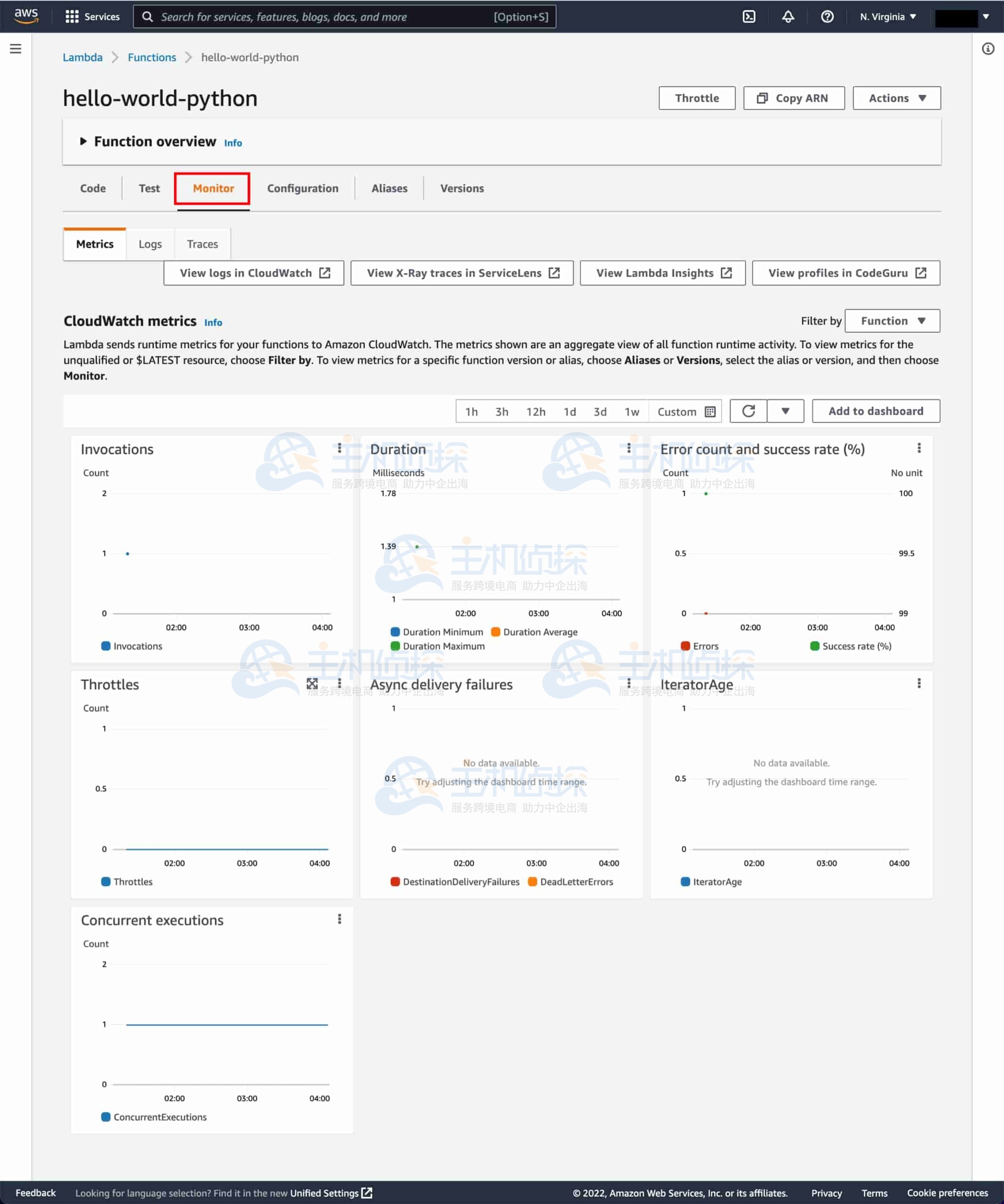Image resolution: width=1004 pixels, height=1204 pixels.
Task: Open the Actions dropdown menu
Action: [x=896, y=98]
